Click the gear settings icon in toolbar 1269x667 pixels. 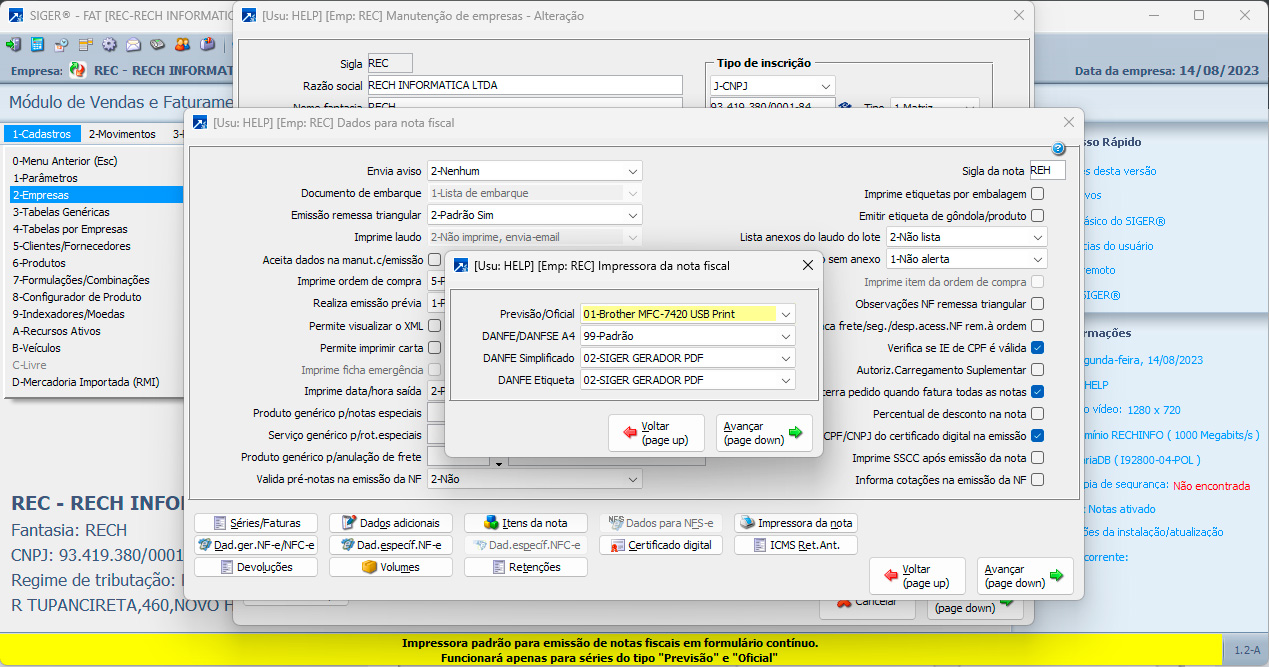click(x=109, y=44)
